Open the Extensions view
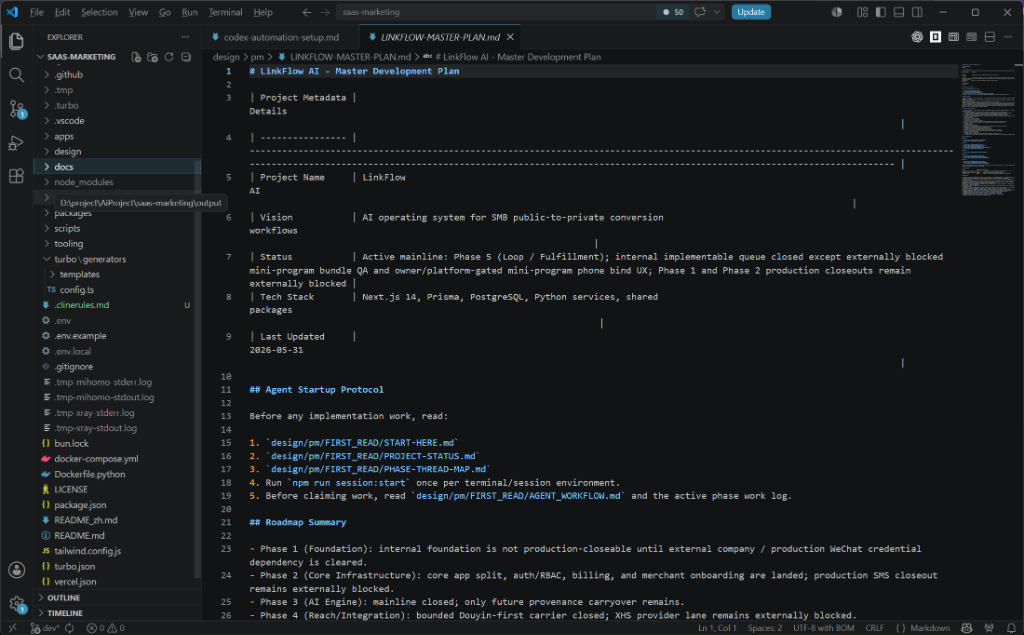Screen dimensions: 1024x635 16,176
